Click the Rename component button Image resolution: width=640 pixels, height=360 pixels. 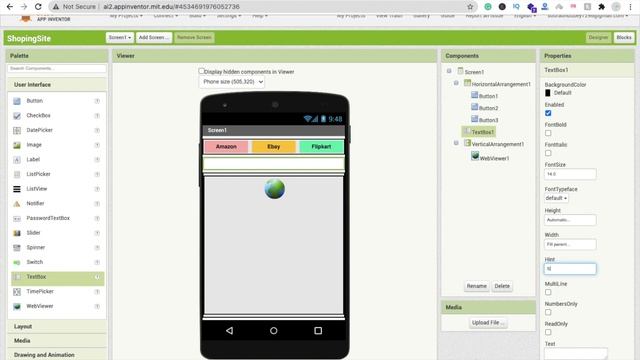coord(476,286)
